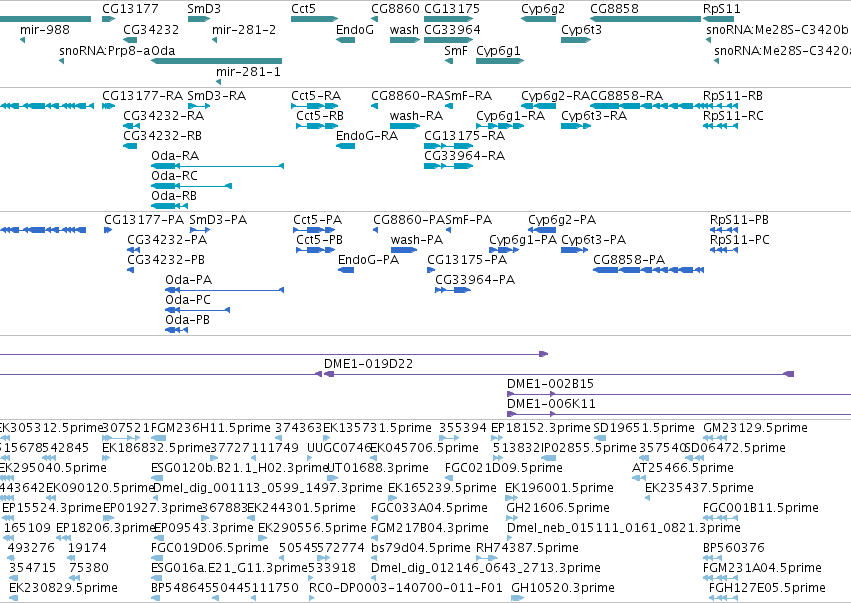Select the mir-281-2 label

pyautogui.click(x=244, y=30)
